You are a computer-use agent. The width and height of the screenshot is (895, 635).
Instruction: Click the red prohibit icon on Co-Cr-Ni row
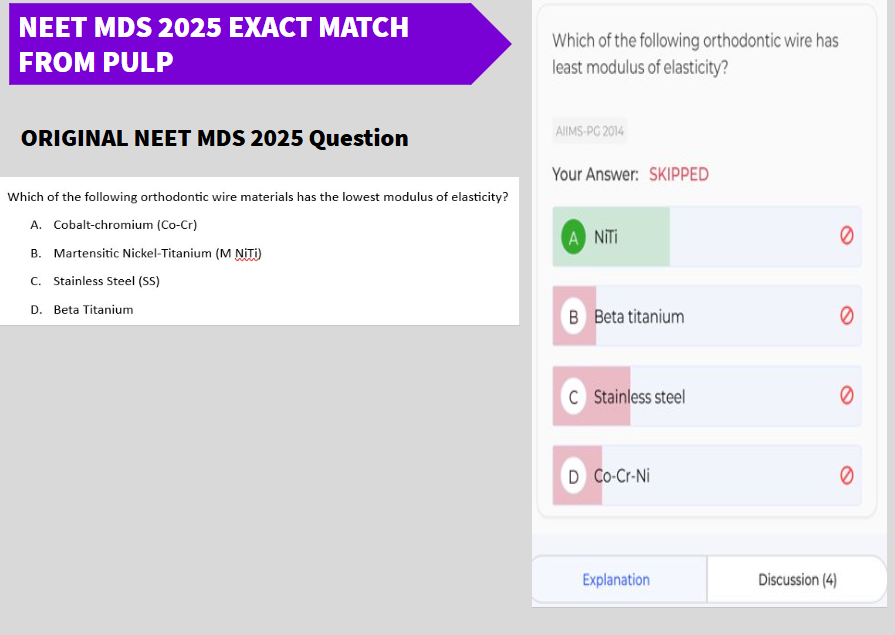pyautogui.click(x=846, y=475)
